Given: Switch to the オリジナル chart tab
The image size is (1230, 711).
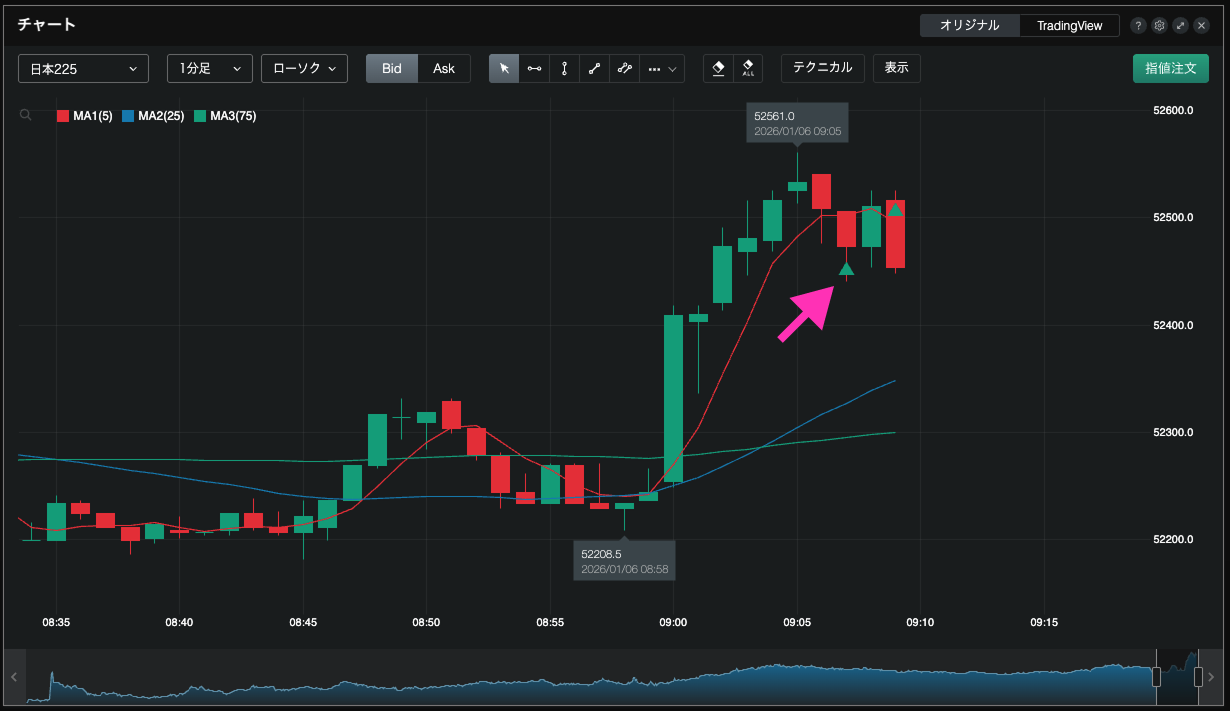Looking at the screenshot, I should coord(969,26).
